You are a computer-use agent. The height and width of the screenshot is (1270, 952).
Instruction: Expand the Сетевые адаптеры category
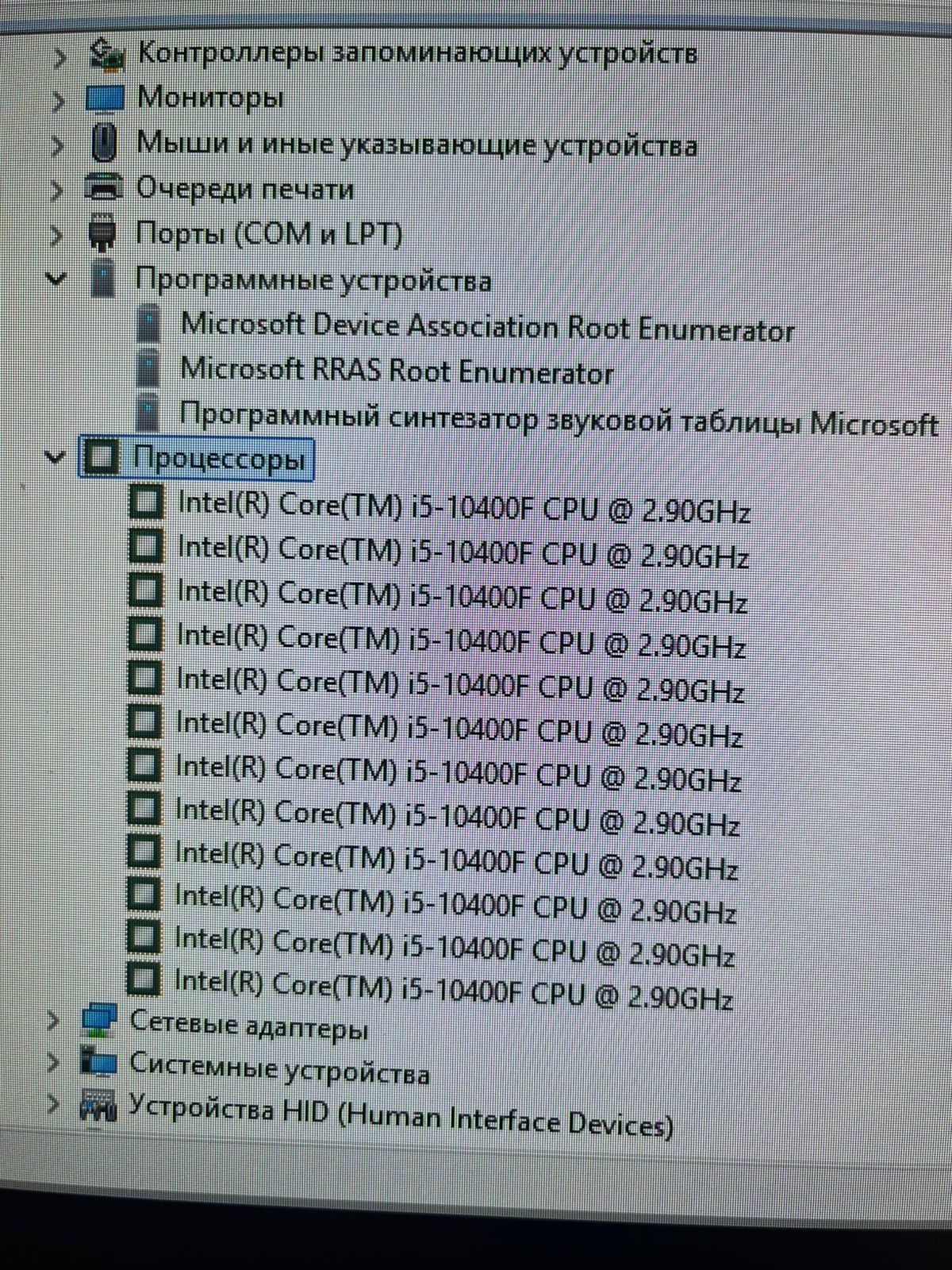pyautogui.click(x=52, y=1020)
